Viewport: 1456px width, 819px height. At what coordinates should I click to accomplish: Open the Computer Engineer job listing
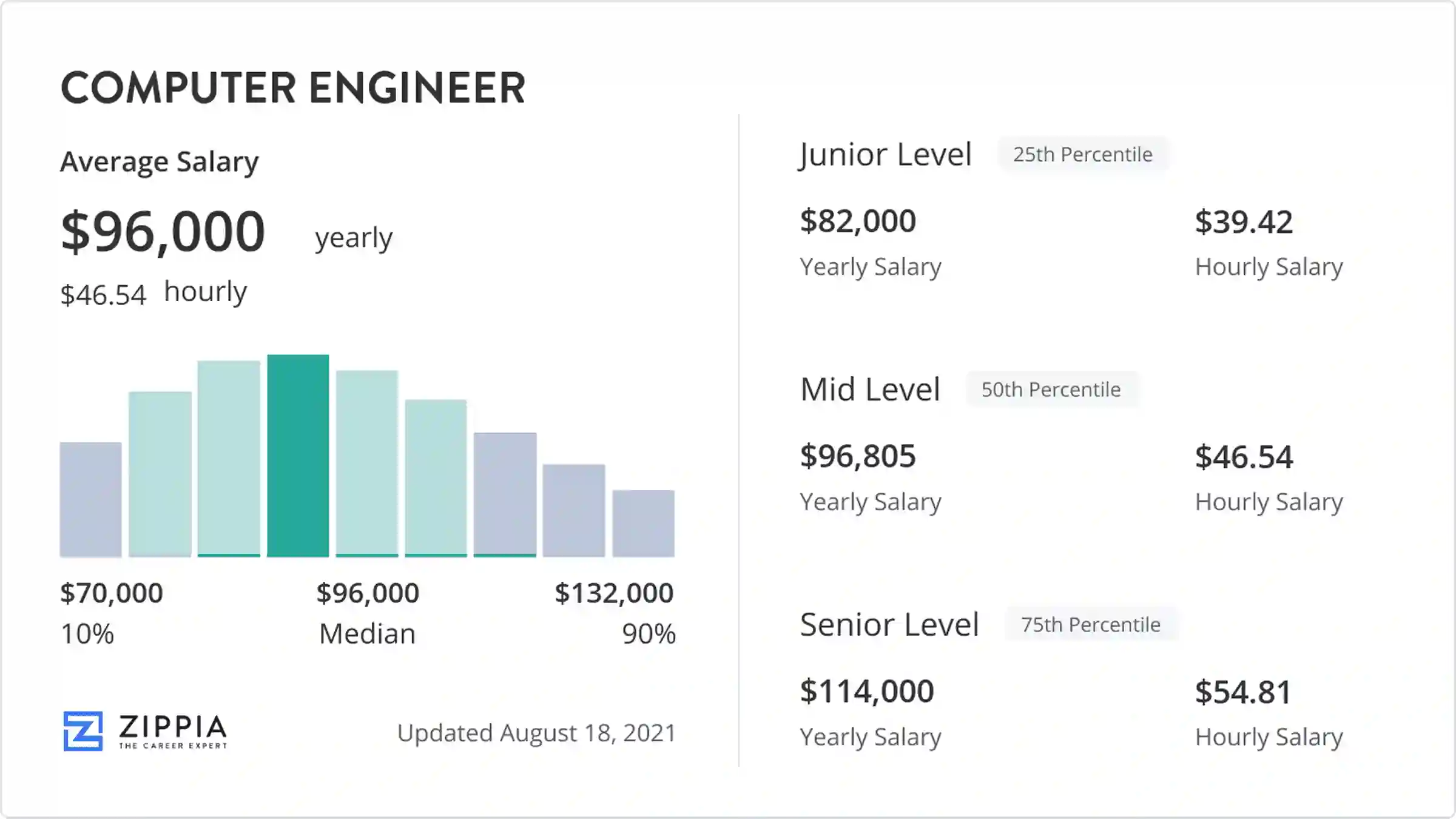[x=293, y=88]
